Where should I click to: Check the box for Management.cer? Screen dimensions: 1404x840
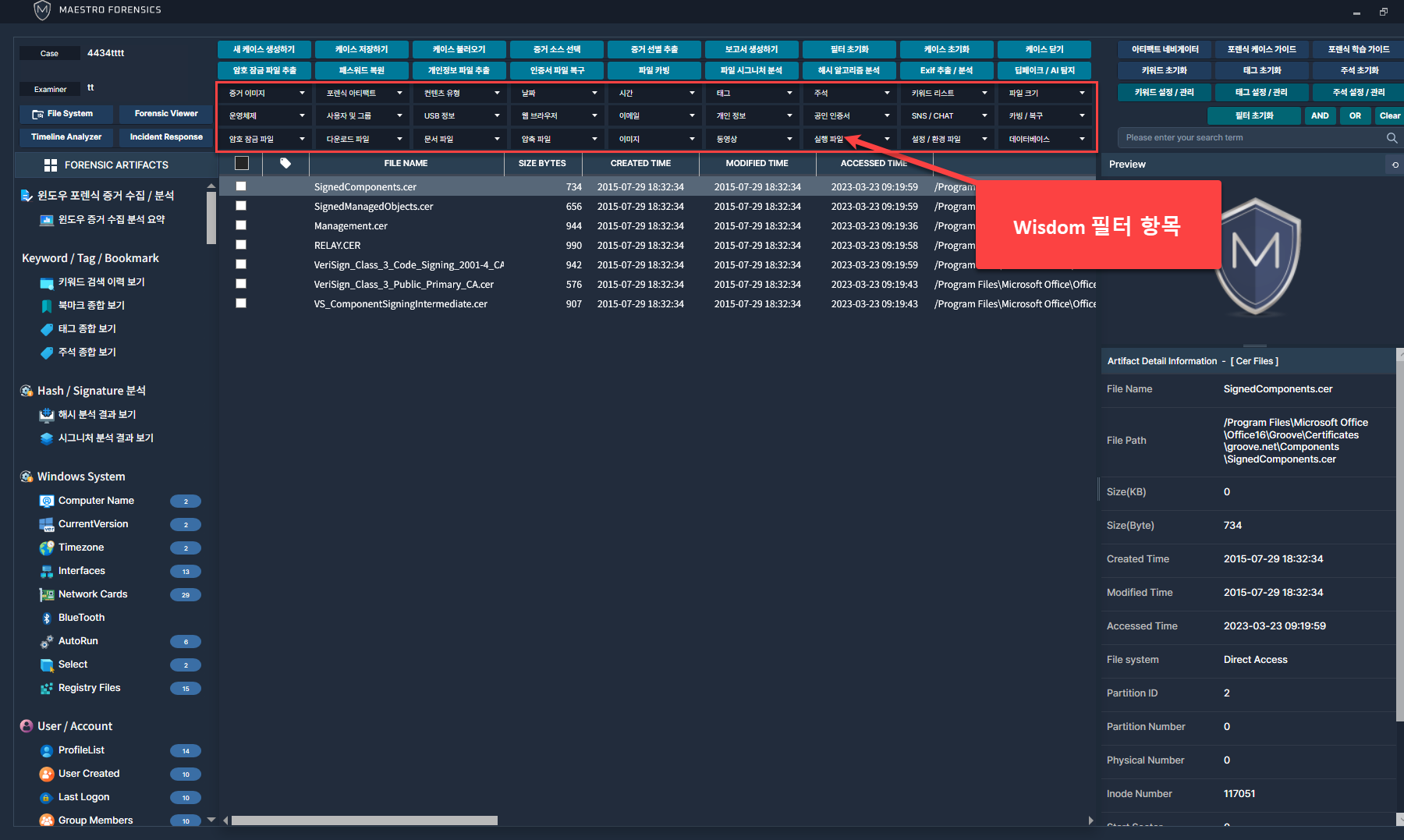tap(241, 225)
